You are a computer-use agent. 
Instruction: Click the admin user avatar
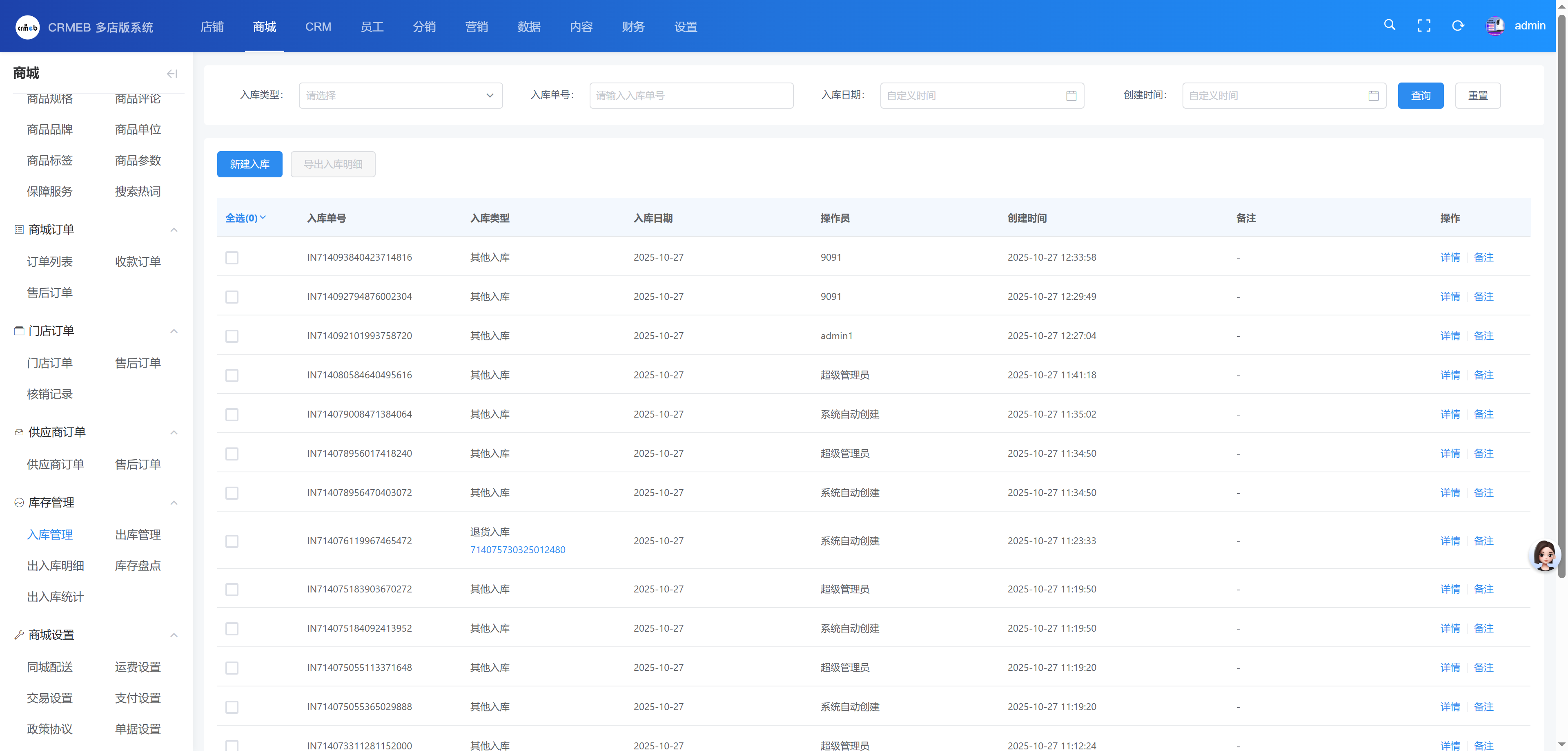point(1495,26)
